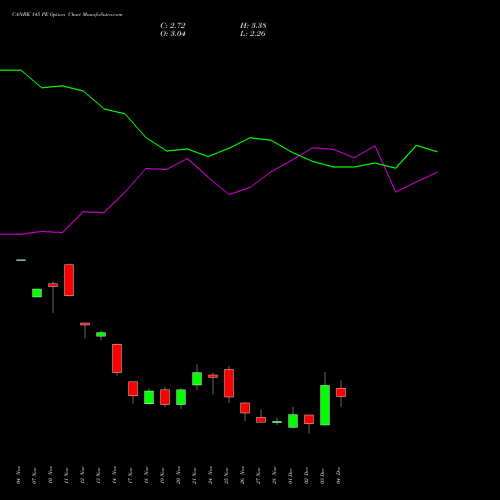Click the tall green candlestick above 03 Dec
Screen dimensions: 500x500
tap(325, 405)
